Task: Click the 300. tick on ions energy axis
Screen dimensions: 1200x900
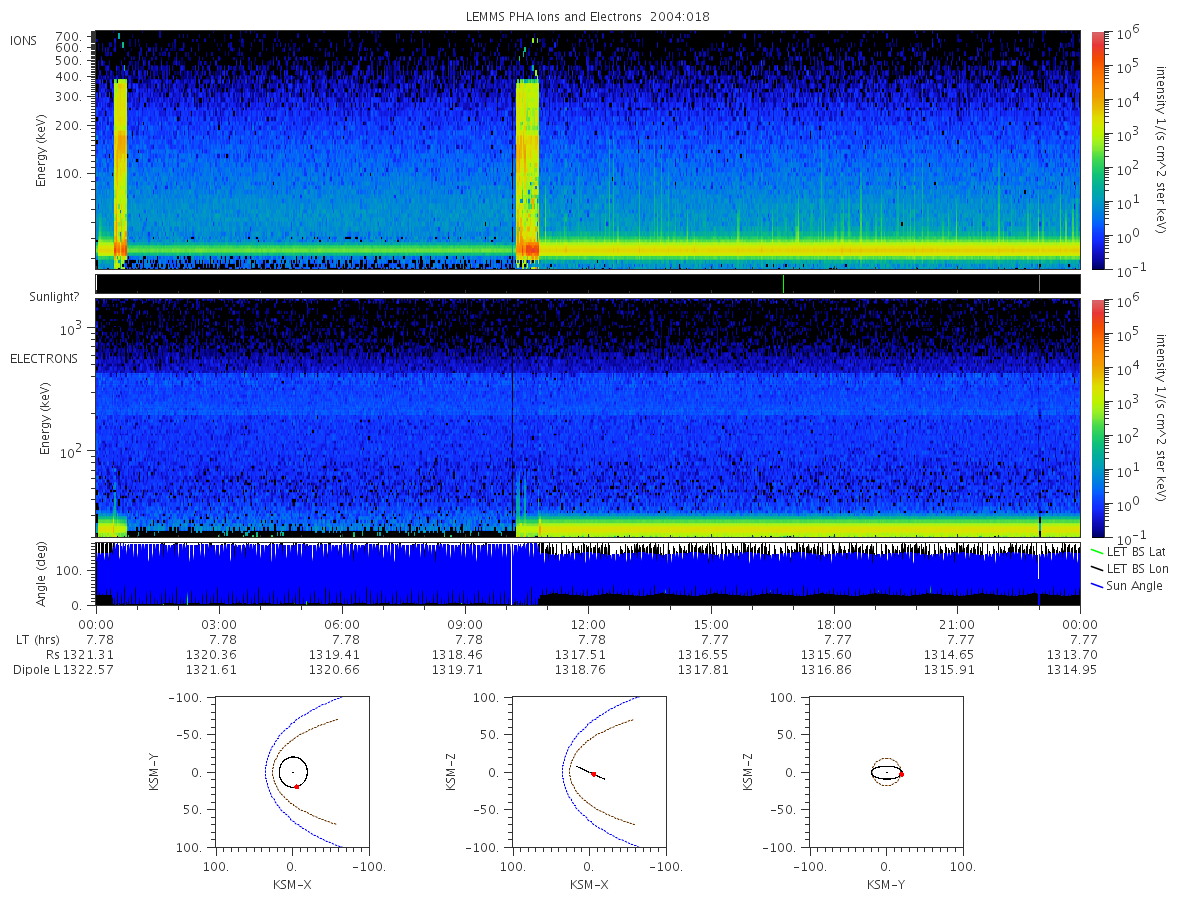Action: point(69,97)
